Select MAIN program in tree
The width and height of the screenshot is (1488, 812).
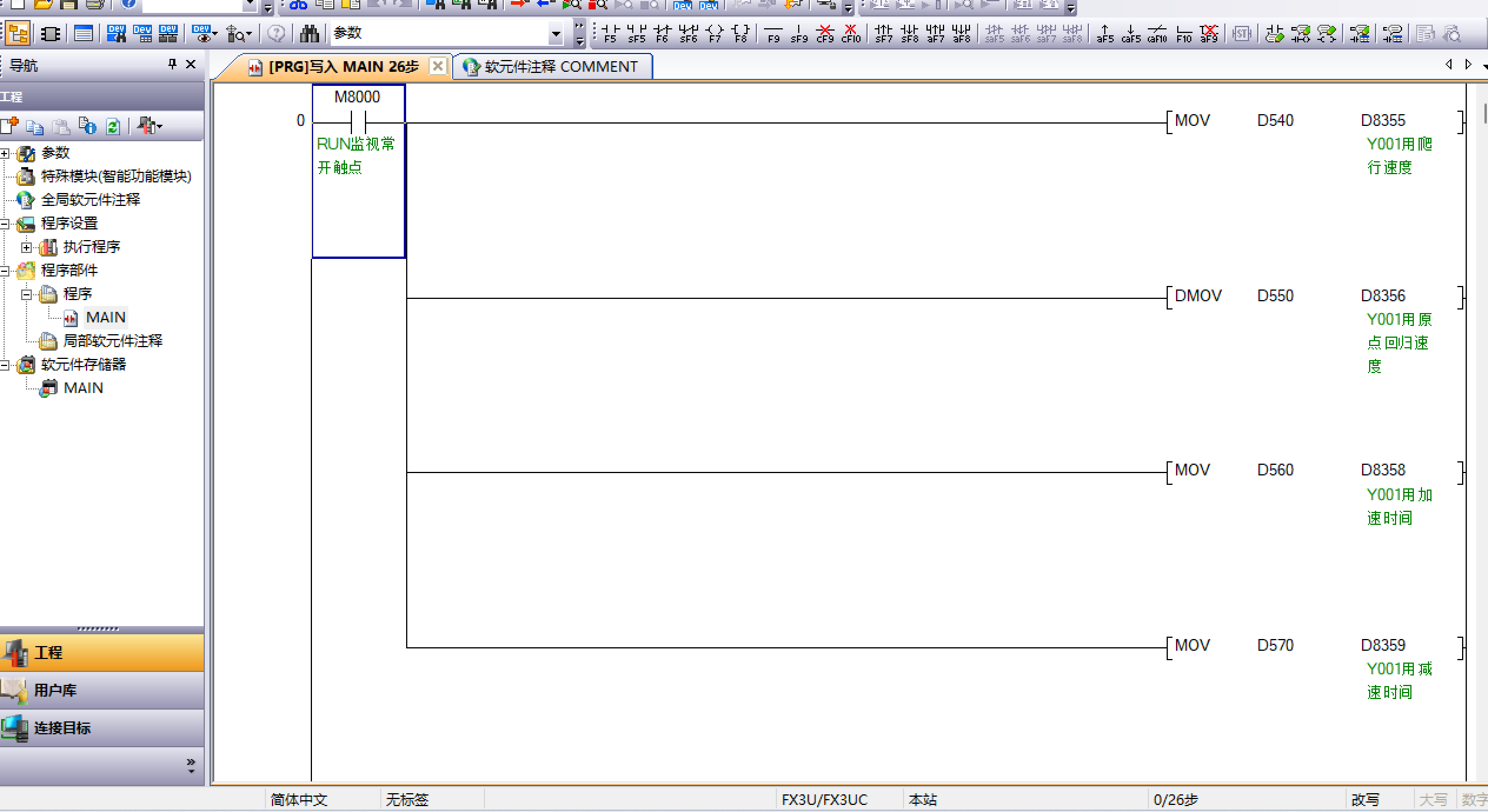point(105,318)
